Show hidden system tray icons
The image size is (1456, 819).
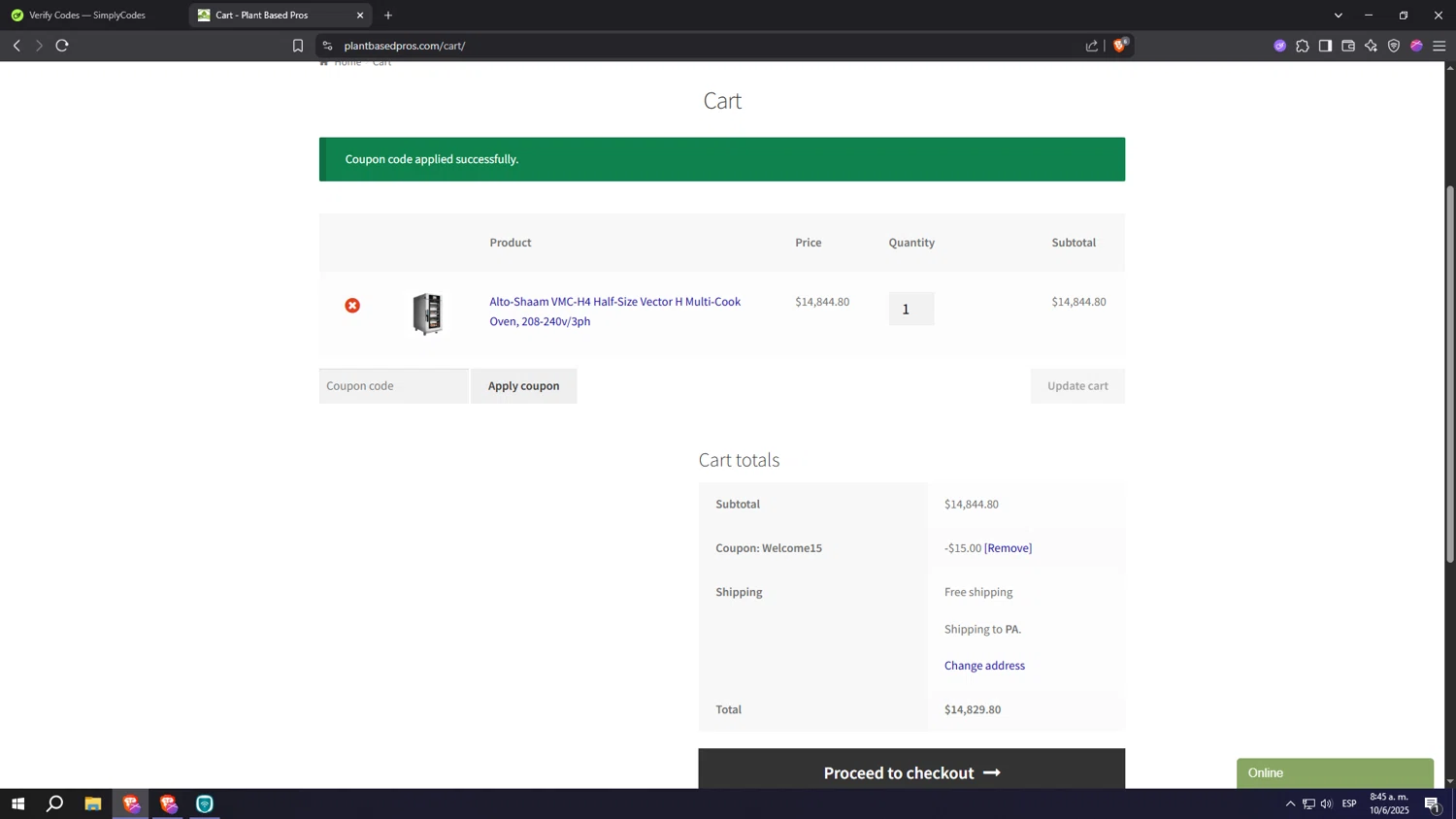point(1290,803)
